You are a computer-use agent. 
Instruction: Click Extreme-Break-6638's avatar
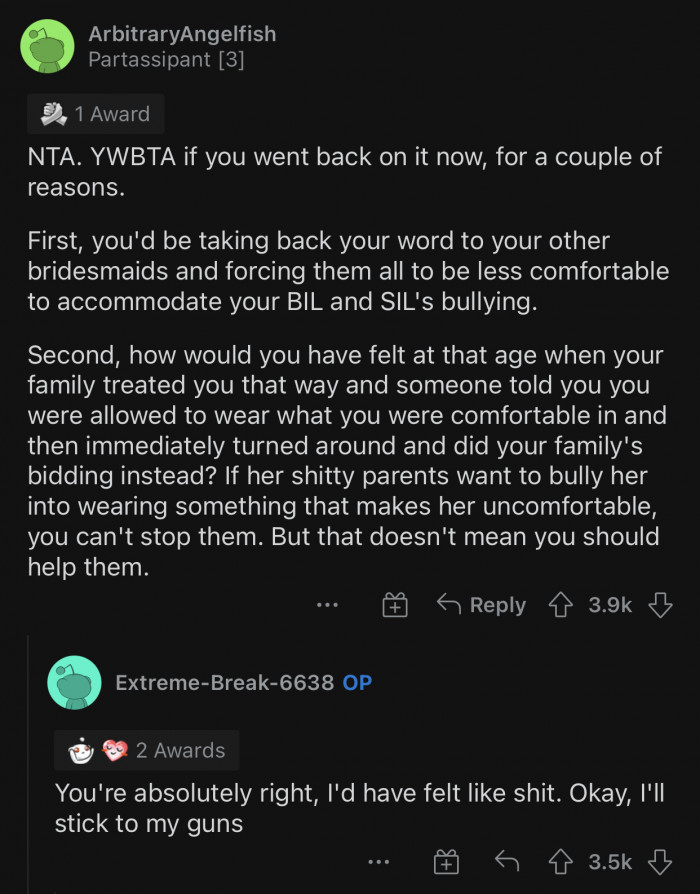coord(75,683)
